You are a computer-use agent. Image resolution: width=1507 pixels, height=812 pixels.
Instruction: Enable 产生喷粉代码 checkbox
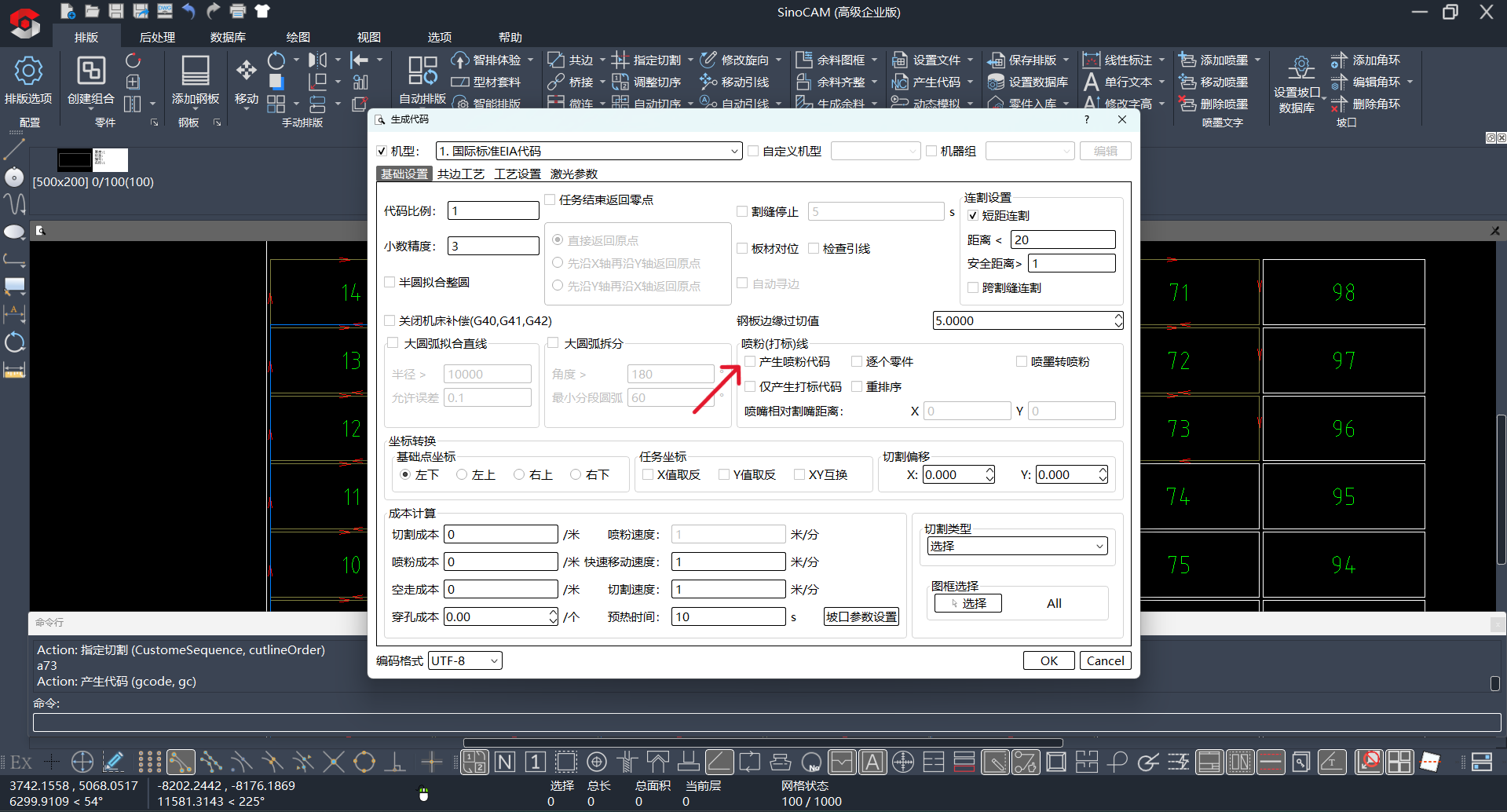(x=750, y=361)
